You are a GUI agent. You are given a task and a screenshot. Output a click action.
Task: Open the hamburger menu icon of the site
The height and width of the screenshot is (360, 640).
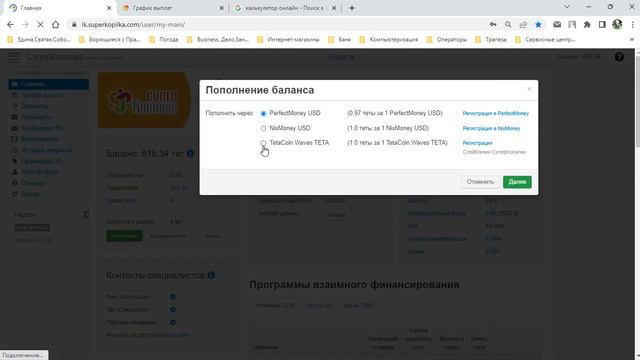tap(14, 57)
